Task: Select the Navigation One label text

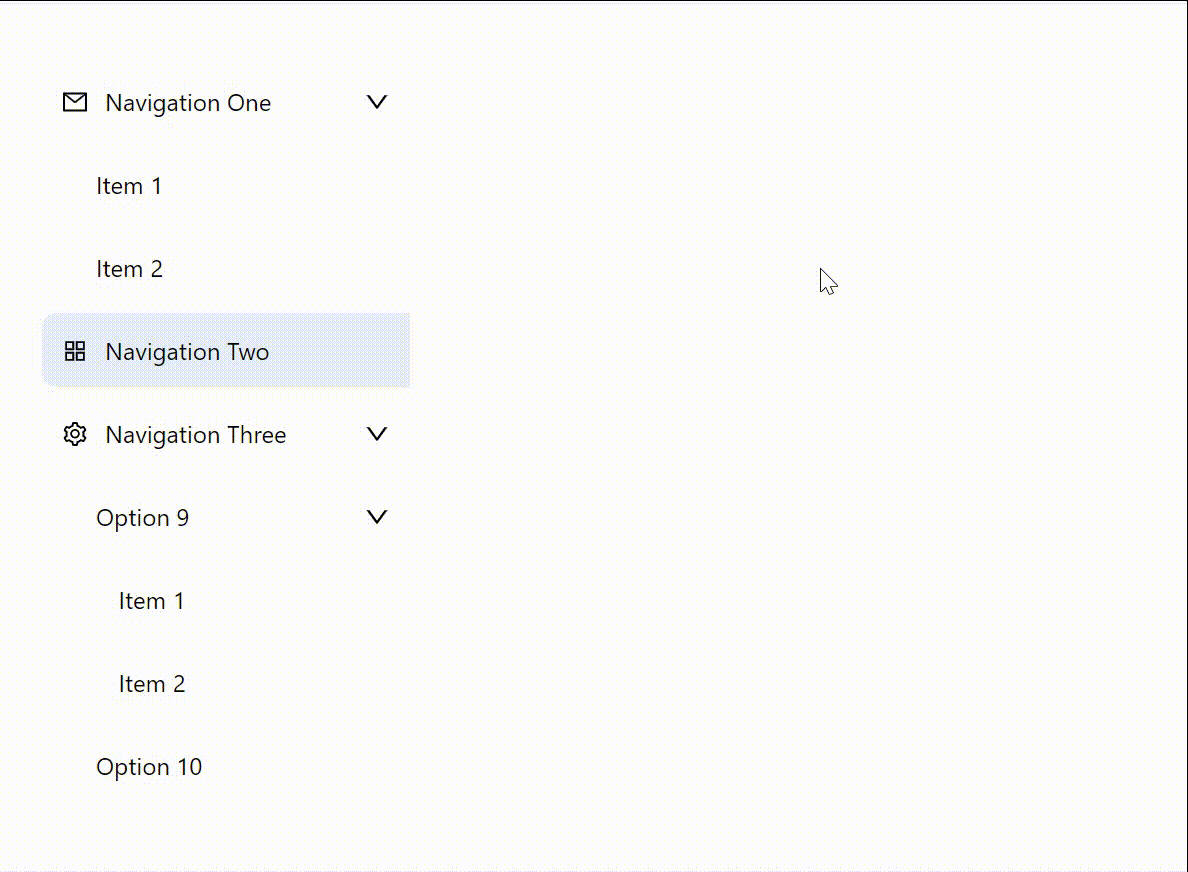Action: [188, 103]
